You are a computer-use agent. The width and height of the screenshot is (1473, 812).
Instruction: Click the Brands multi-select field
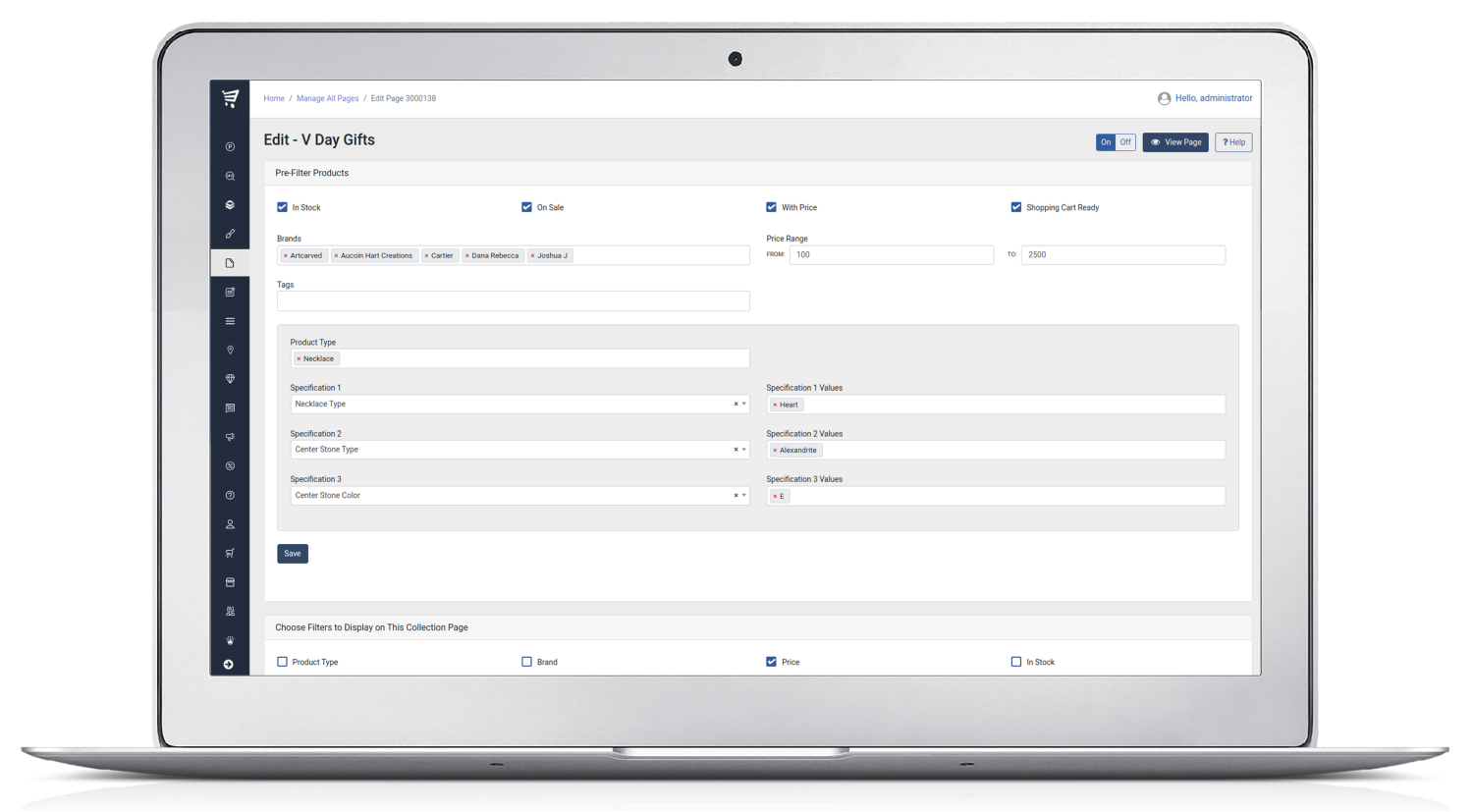(514, 255)
